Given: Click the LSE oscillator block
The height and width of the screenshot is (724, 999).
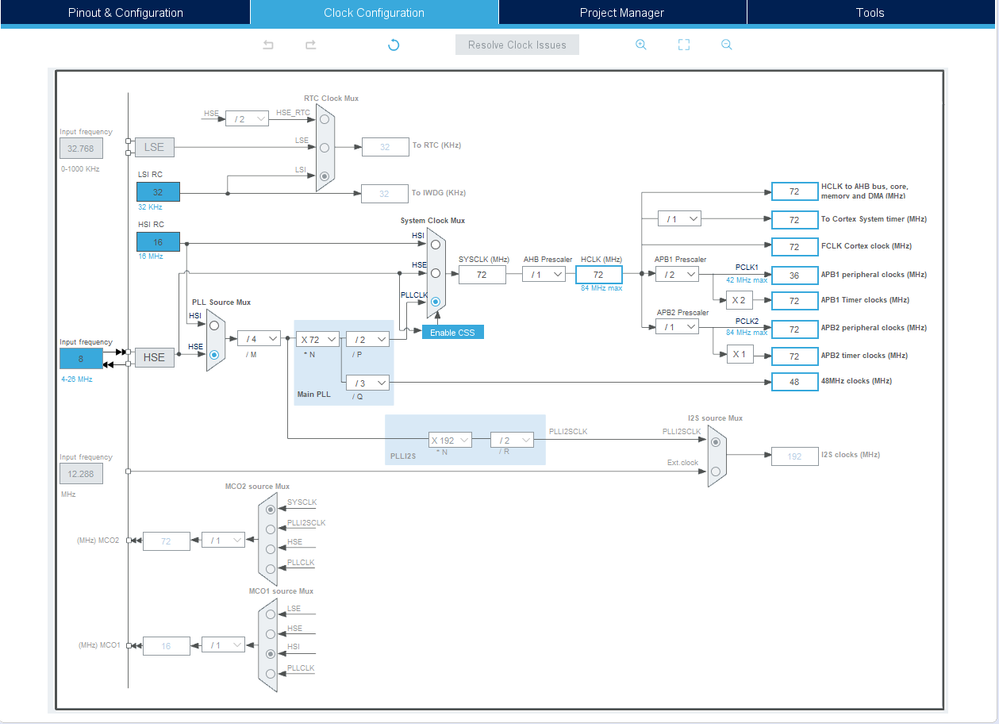Looking at the screenshot, I should [154, 147].
